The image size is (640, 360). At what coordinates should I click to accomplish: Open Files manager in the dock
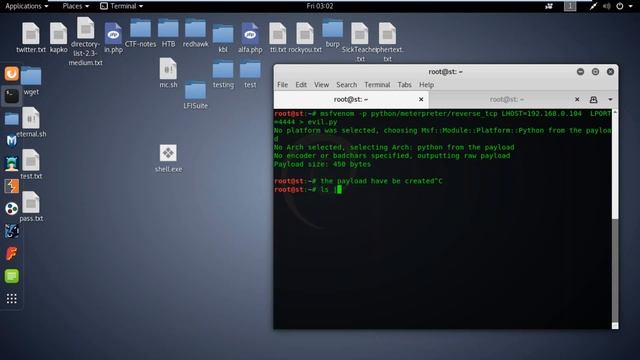11,119
